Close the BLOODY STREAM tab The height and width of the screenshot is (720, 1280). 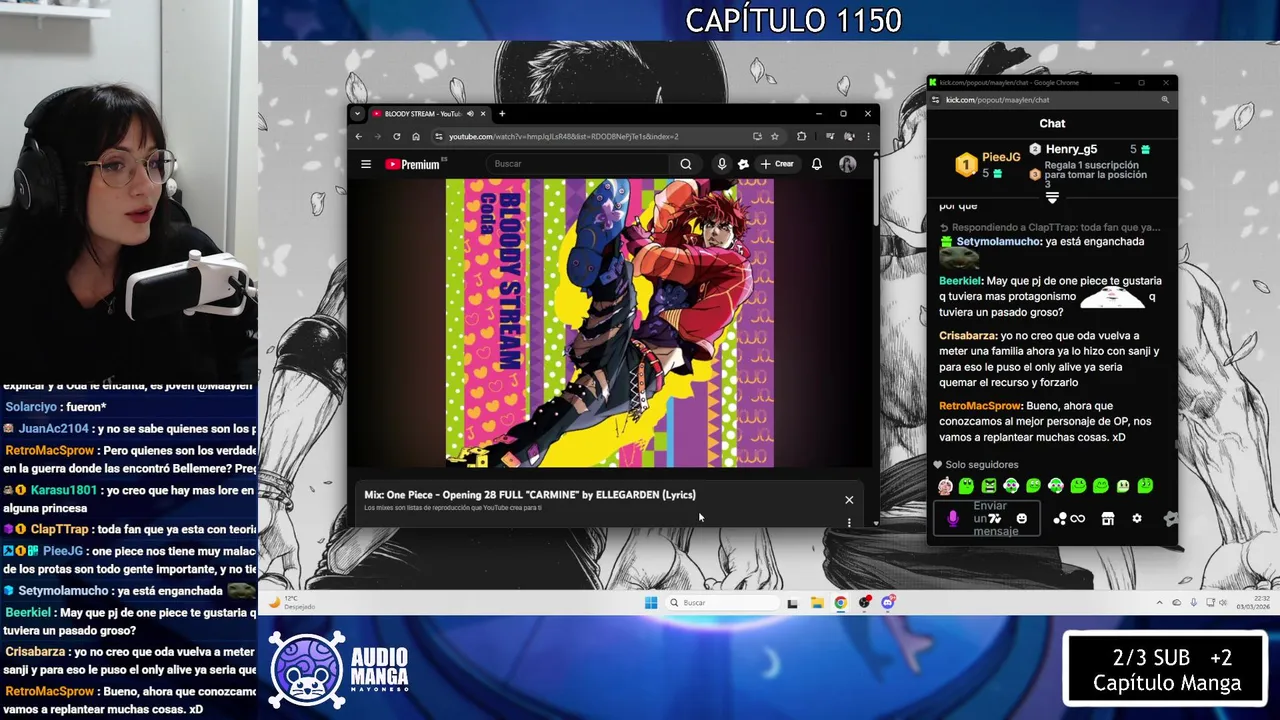pos(484,114)
